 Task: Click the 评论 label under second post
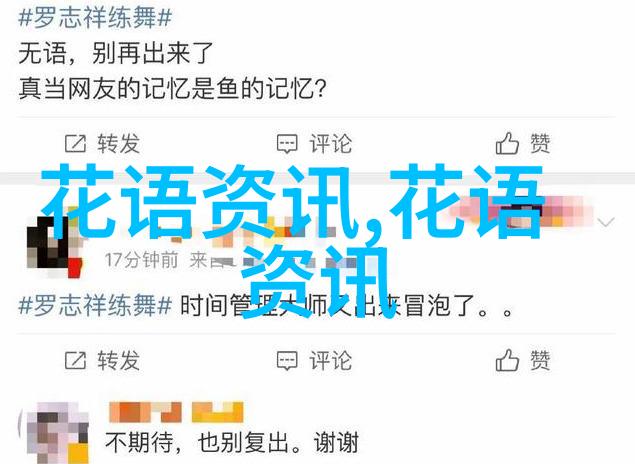pyautogui.click(x=330, y=360)
